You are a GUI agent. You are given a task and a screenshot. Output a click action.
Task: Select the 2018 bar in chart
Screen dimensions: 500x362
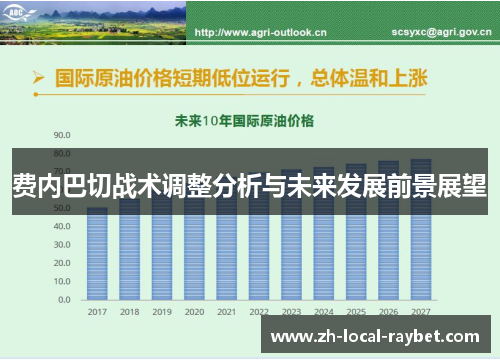click(x=129, y=249)
